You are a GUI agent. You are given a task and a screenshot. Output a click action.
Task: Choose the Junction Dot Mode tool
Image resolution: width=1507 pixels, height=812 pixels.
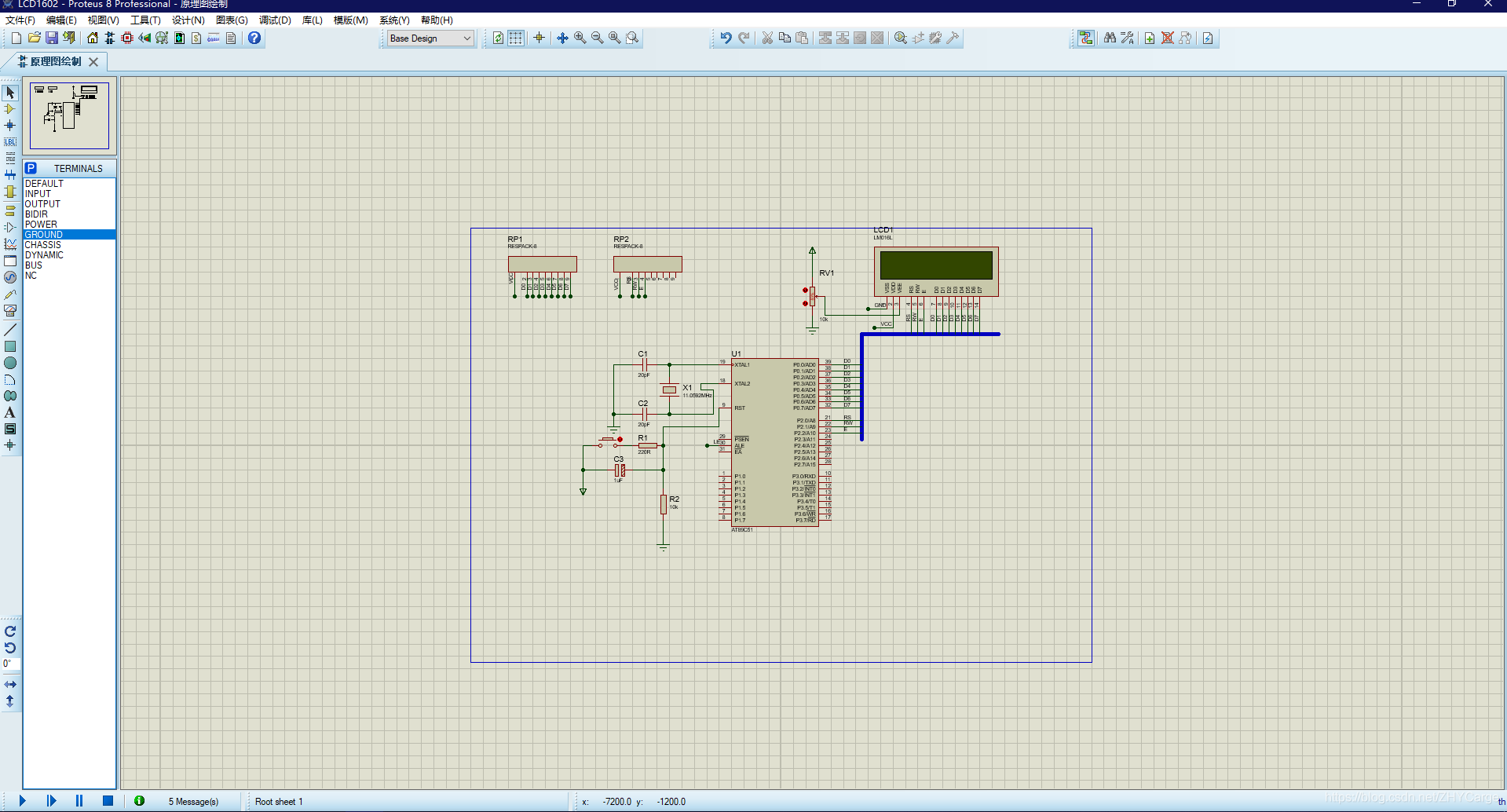point(10,126)
